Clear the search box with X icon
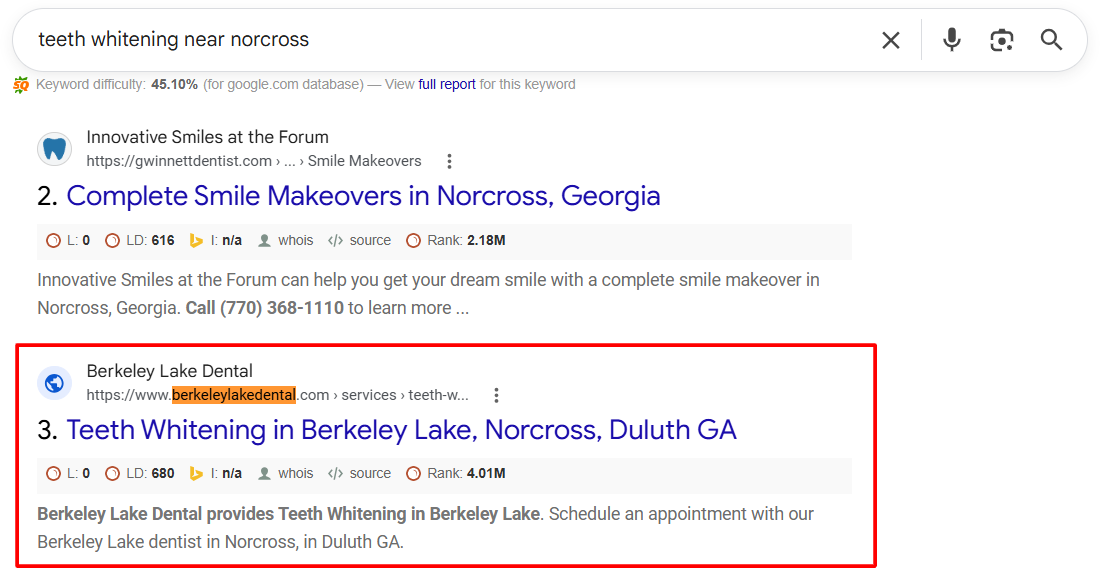The width and height of the screenshot is (1115, 569). click(890, 40)
